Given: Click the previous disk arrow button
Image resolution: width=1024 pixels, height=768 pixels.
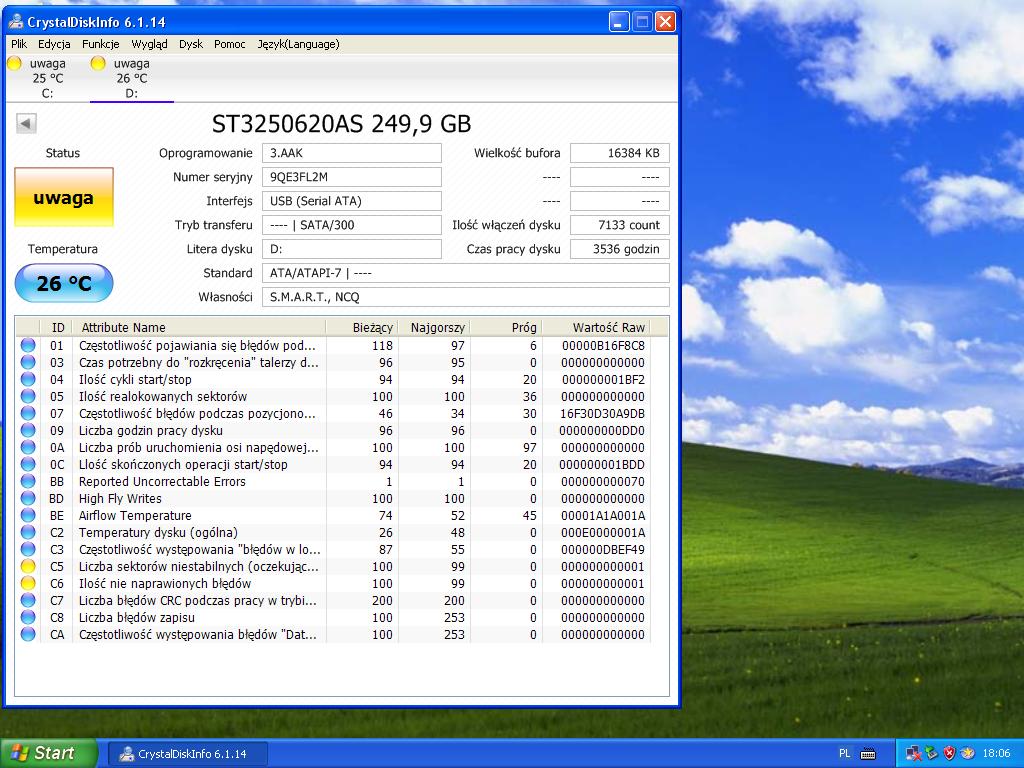Looking at the screenshot, I should pos(26,123).
